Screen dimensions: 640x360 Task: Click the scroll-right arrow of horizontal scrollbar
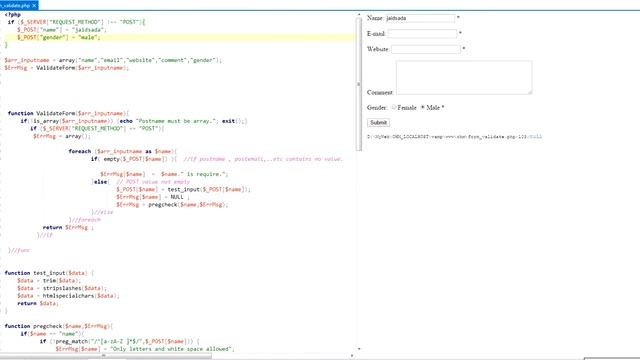[x=352, y=356]
